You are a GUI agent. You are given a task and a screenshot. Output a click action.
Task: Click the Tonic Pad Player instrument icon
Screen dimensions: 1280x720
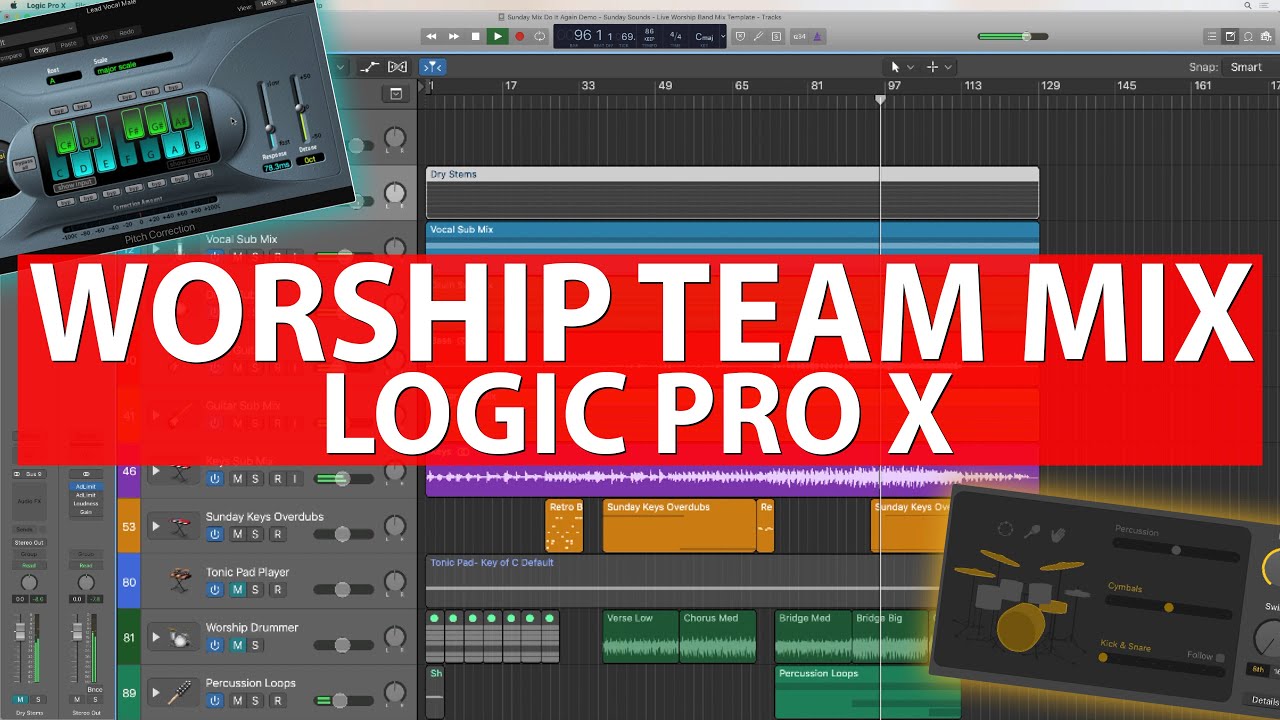pyautogui.click(x=181, y=581)
